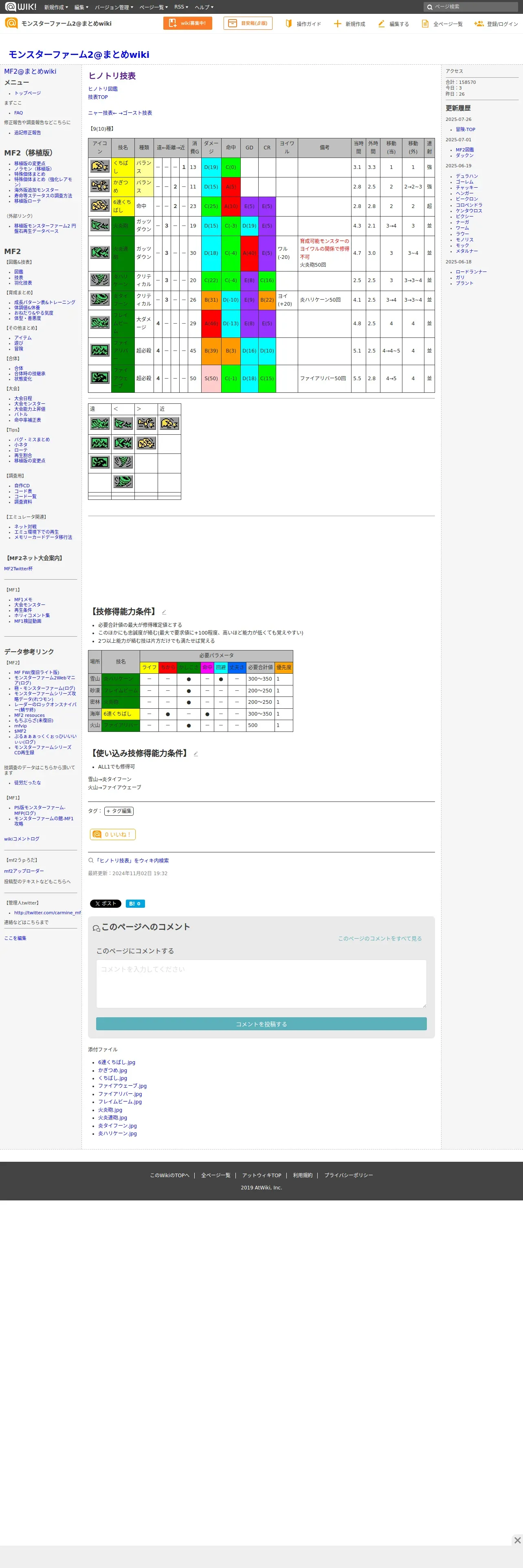The height and width of the screenshot is (1568, 523).
Task: Click the @WIKI logo in the black bar
Action: click(x=21, y=7)
